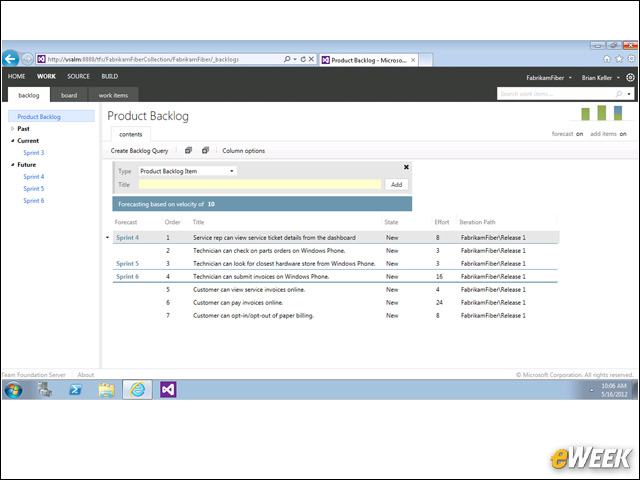The width and height of the screenshot is (640, 480).
Task: Open Visual Studio from taskbar
Action: click(168, 390)
